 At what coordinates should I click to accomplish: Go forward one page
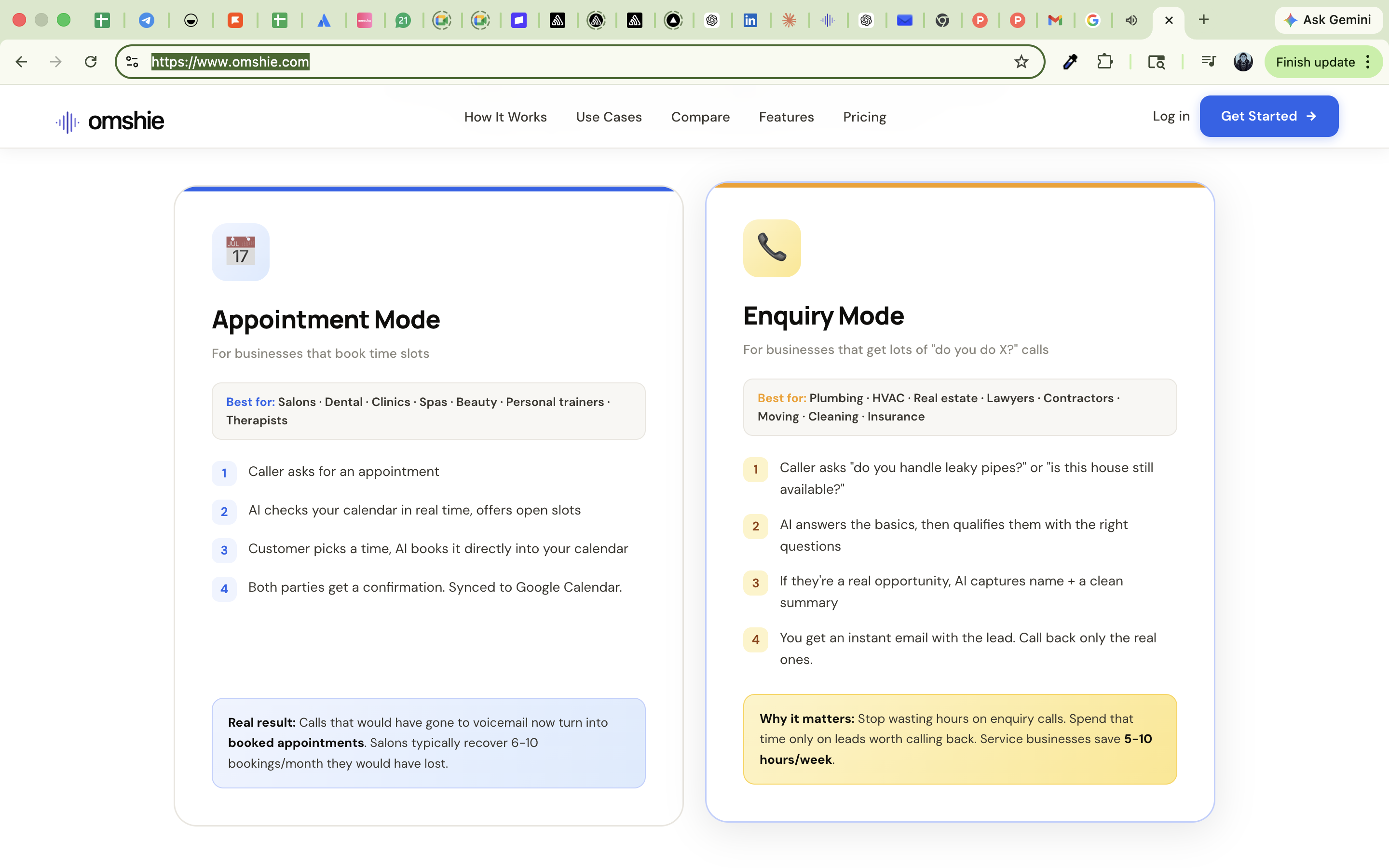[55, 62]
